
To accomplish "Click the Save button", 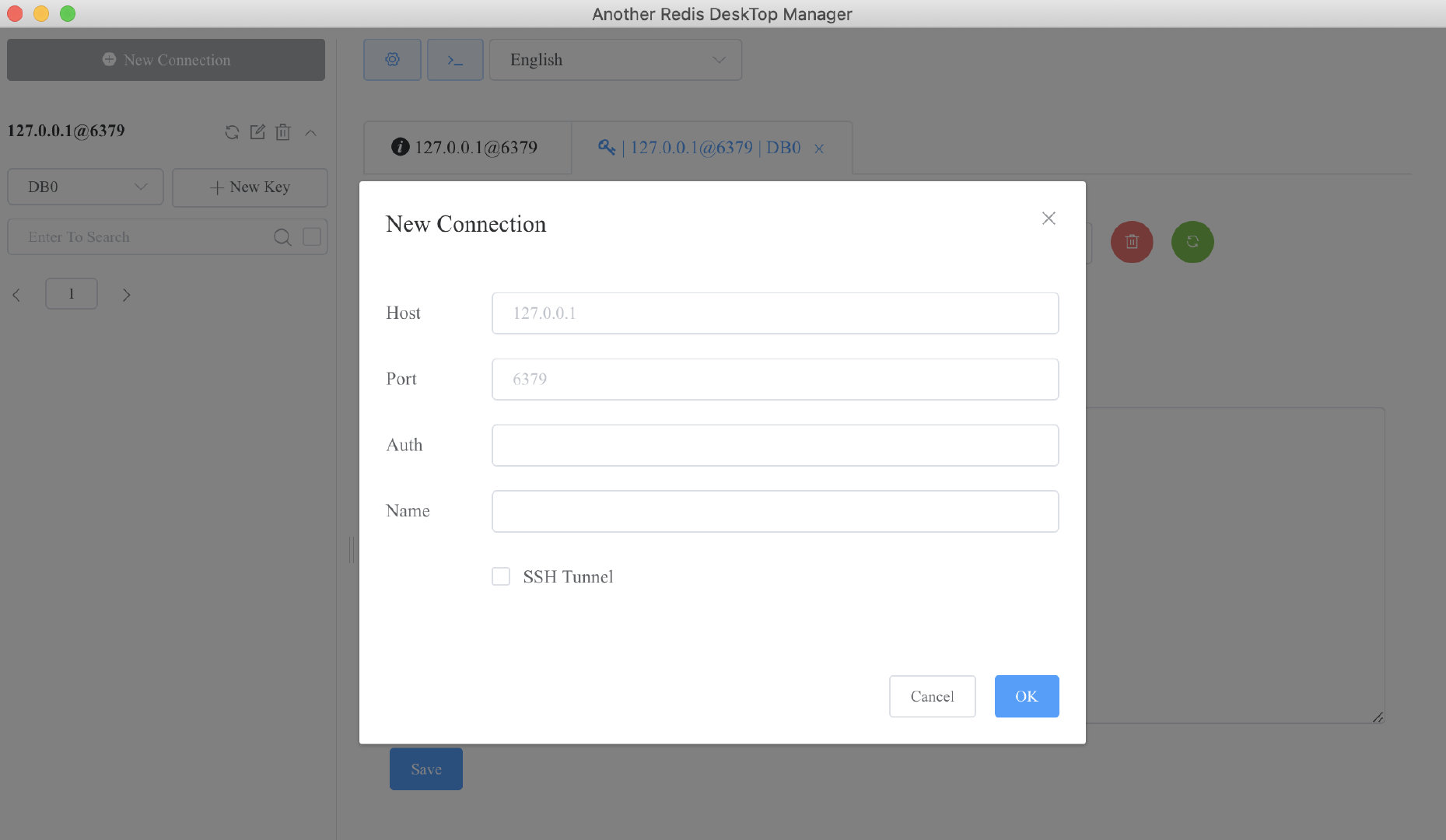I will (x=426, y=769).
